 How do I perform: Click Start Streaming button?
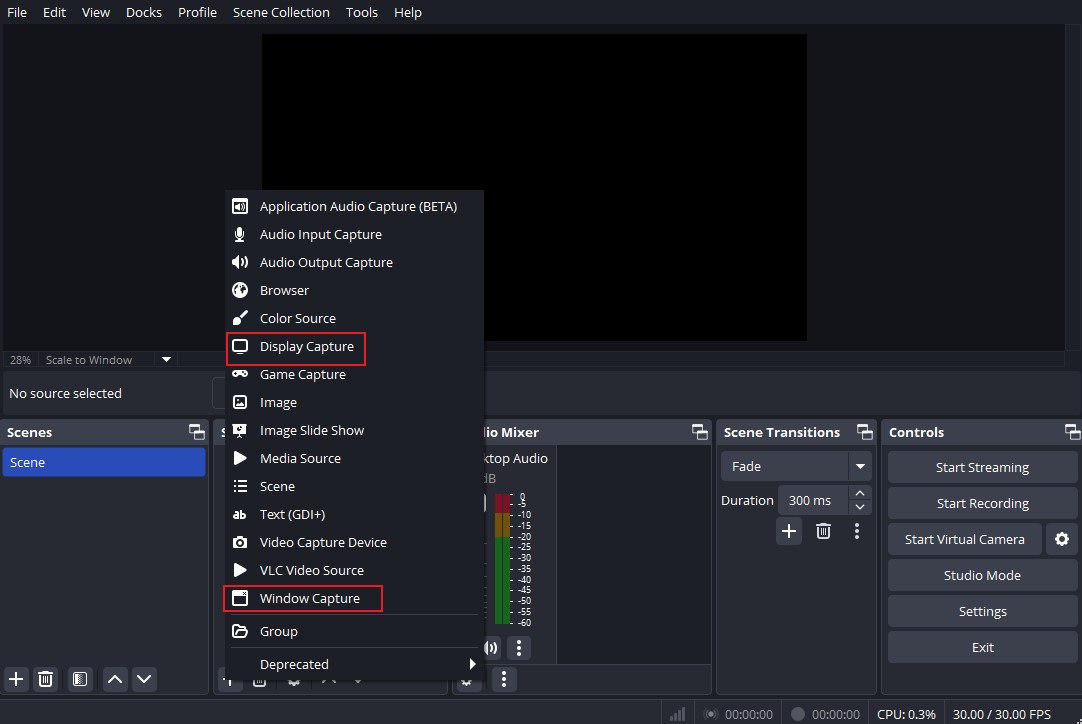[982, 467]
